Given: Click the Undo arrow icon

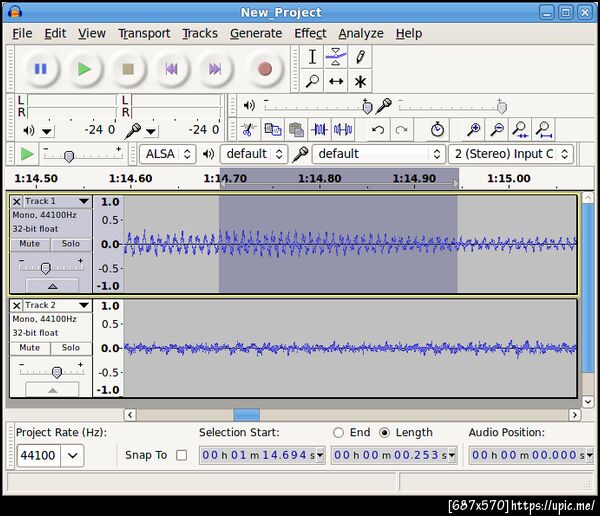Looking at the screenshot, I should 377,130.
